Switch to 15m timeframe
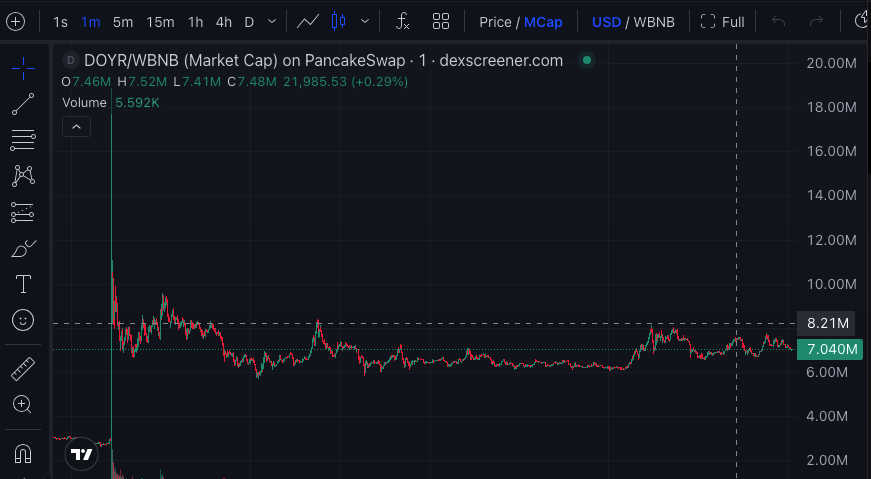The width and height of the screenshot is (871, 479). click(160, 22)
